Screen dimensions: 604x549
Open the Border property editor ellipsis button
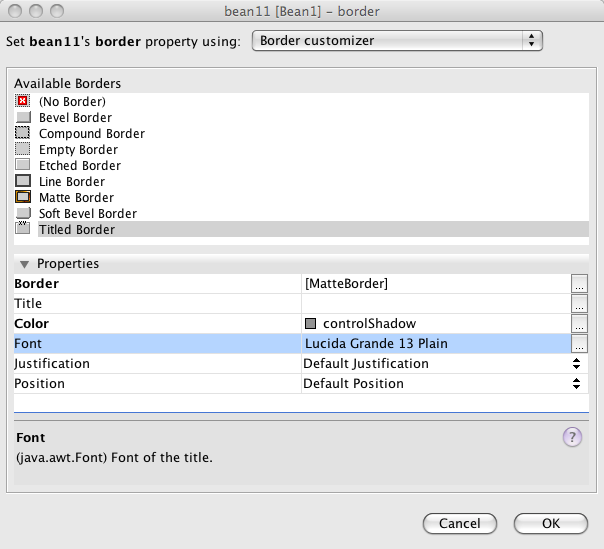point(579,283)
